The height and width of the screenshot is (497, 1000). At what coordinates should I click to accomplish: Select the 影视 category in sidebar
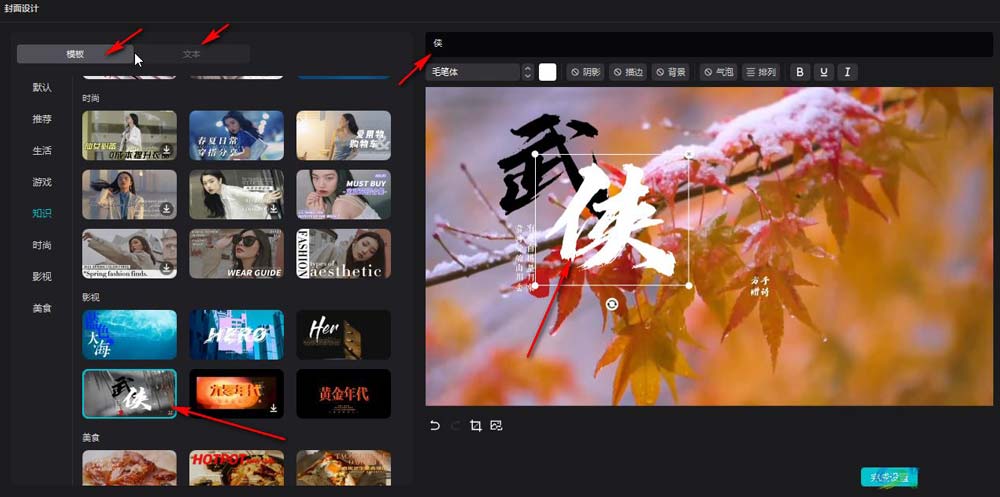(x=42, y=276)
